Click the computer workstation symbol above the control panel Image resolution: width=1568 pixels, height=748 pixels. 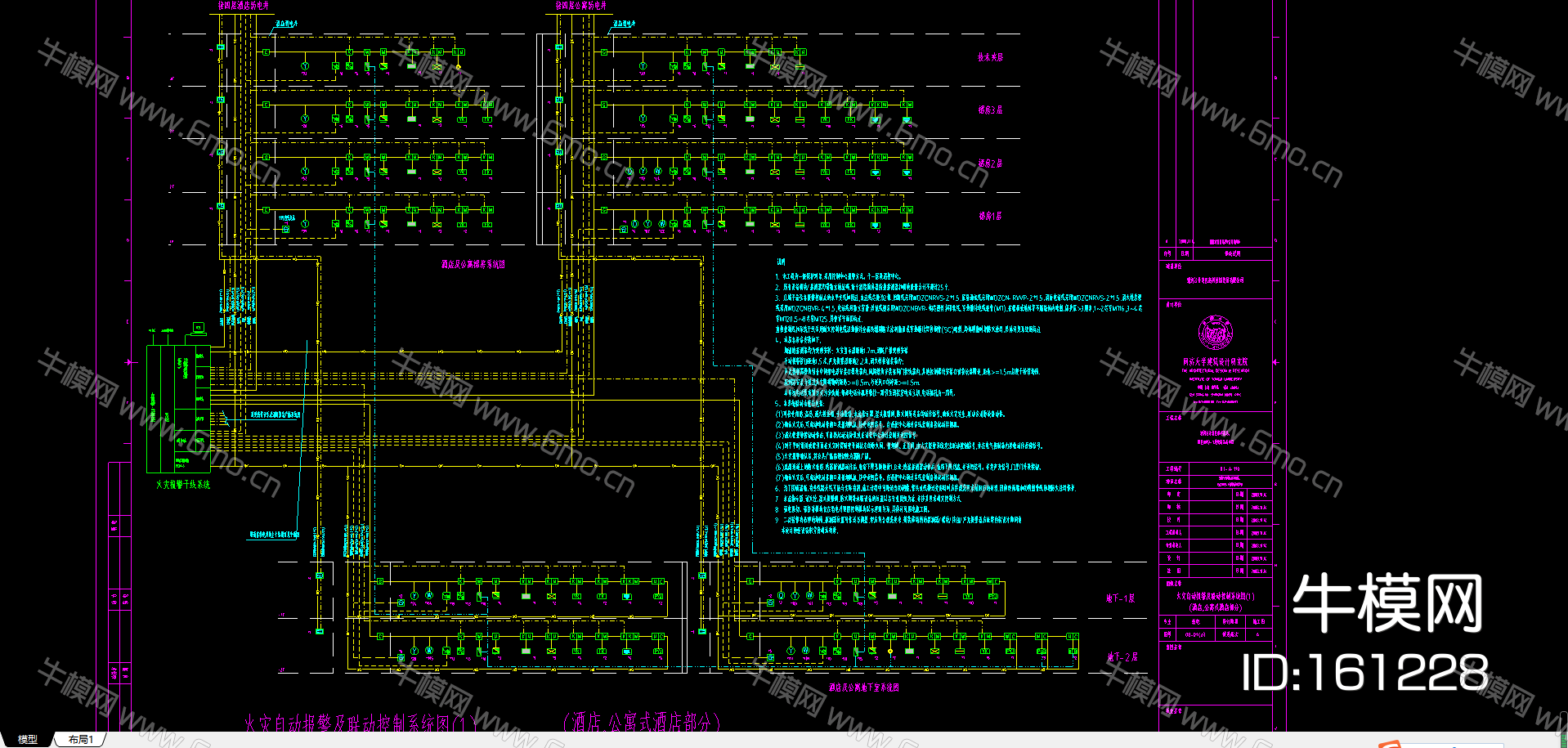pyautogui.click(x=198, y=329)
